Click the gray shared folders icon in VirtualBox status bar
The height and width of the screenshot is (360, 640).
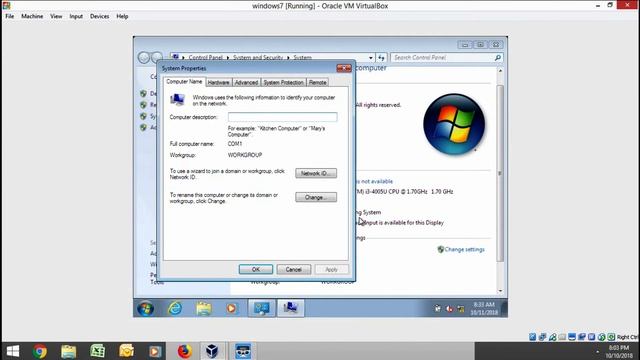point(562,337)
